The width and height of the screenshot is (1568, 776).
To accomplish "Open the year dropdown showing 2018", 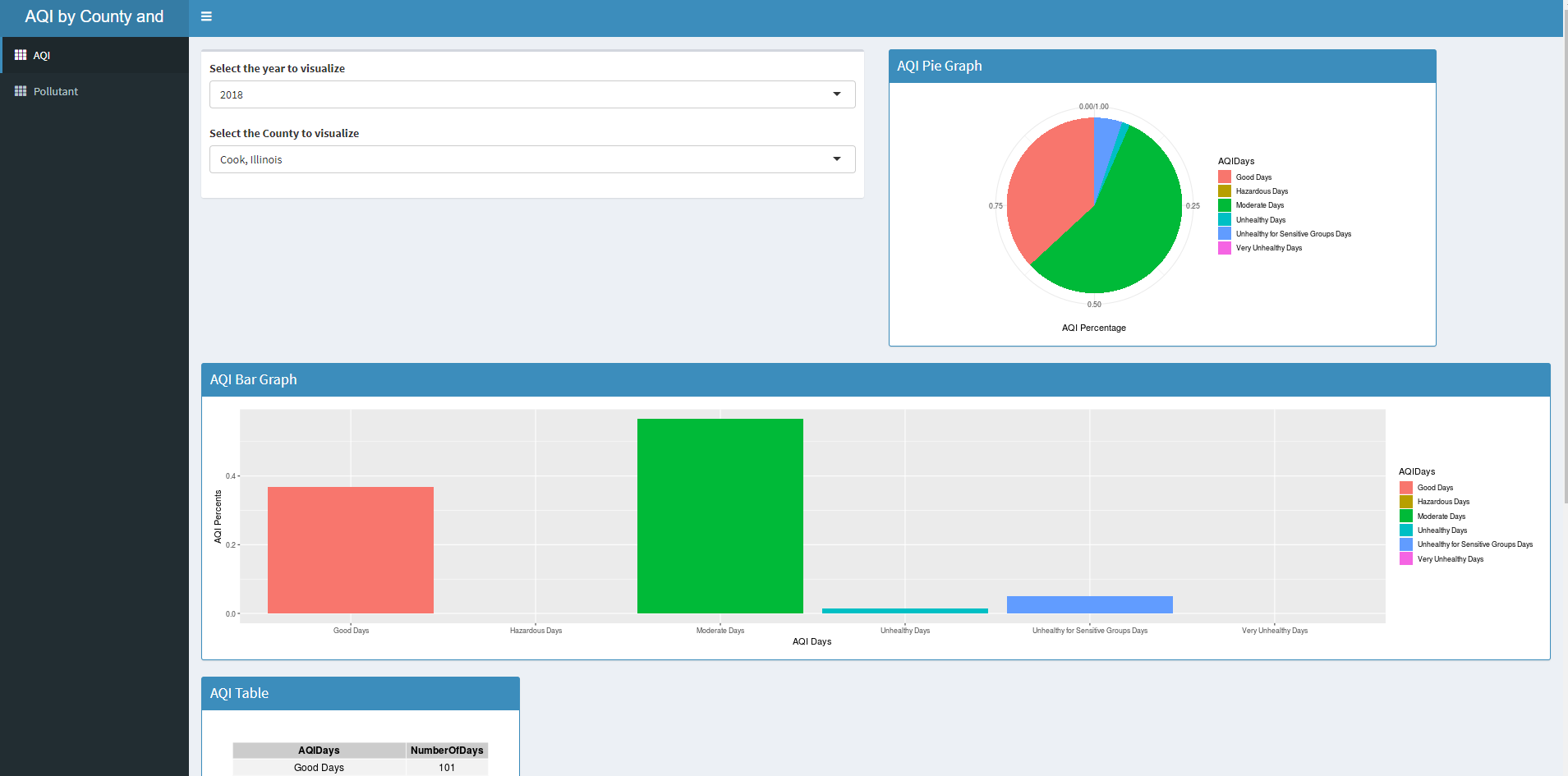I will click(x=532, y=94).
